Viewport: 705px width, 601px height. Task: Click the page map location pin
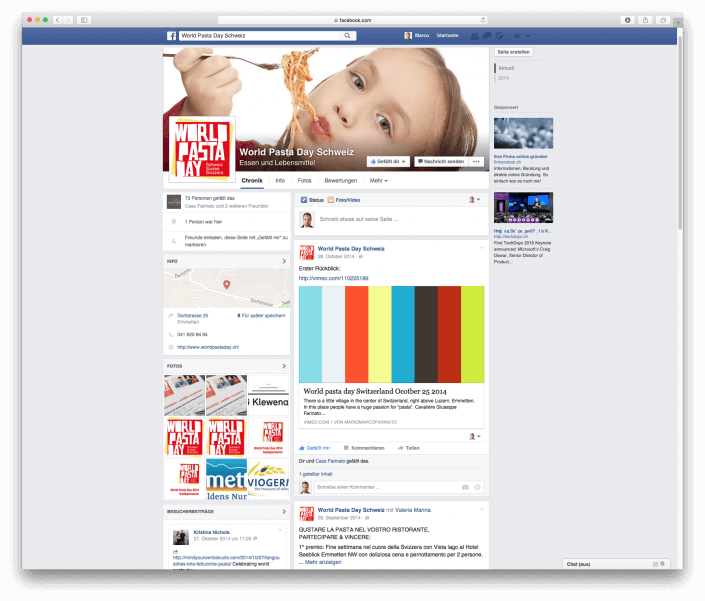click(x=227, y=285)
